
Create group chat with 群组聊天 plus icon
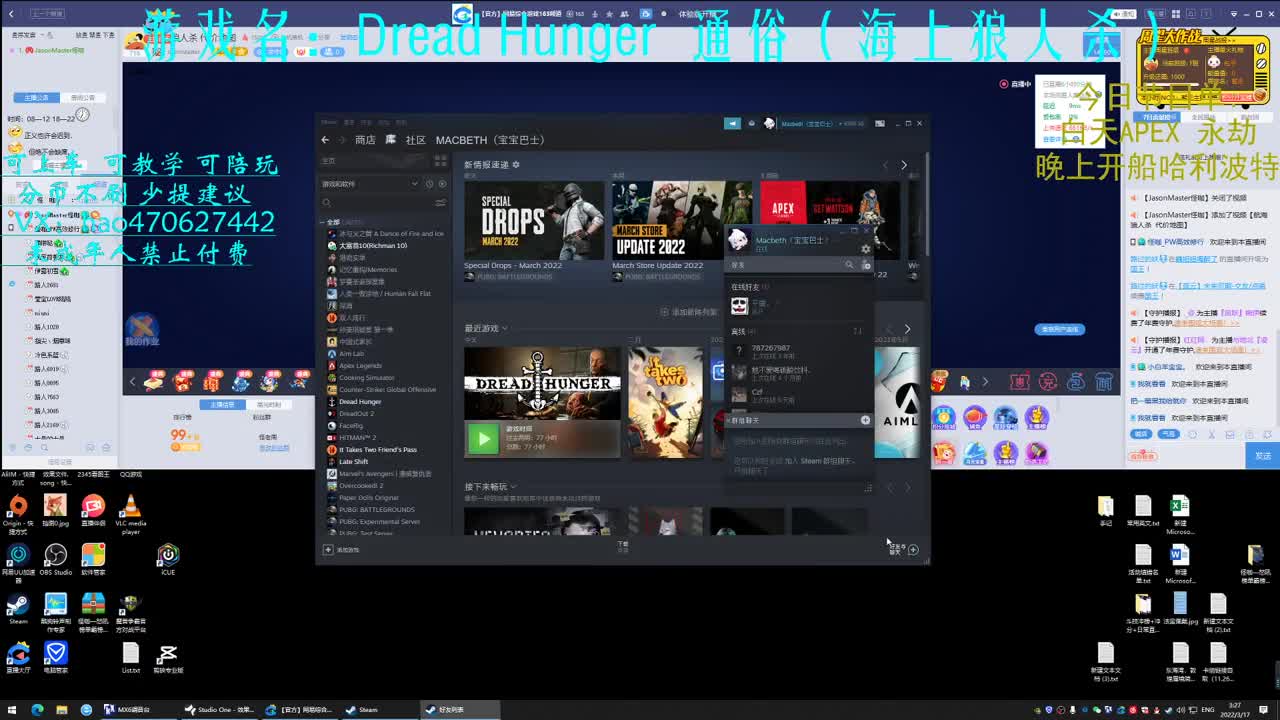pyautogui.click(x=865, y=420)
